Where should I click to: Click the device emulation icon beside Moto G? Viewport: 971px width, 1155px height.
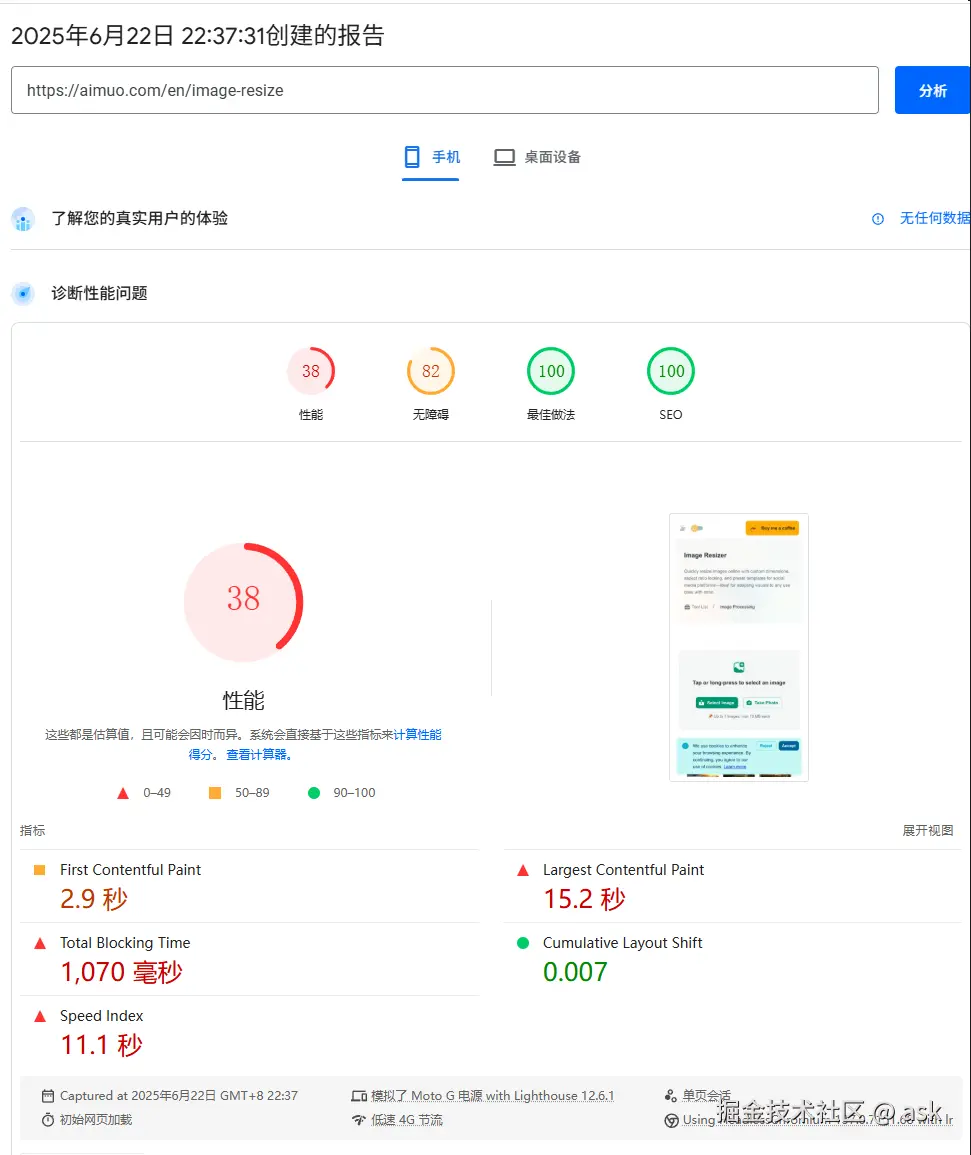tap(359, 1096)
